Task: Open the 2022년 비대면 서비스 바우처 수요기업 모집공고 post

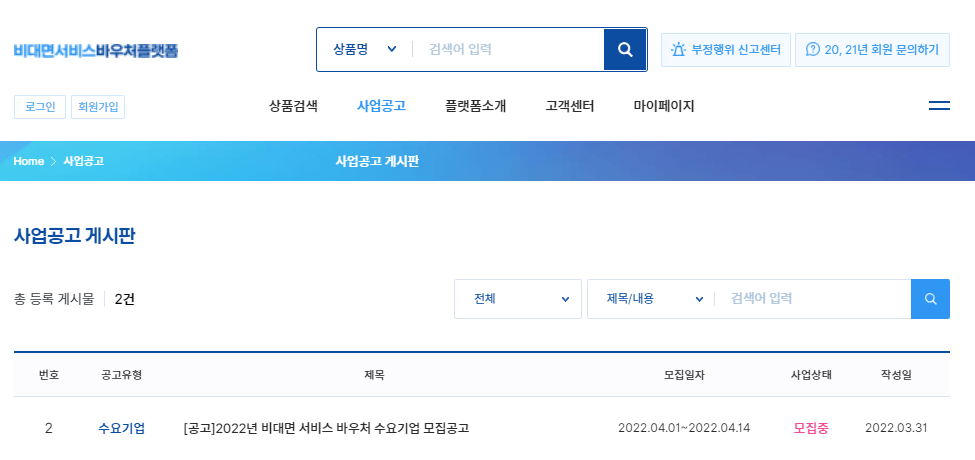Action: pyautogui.click(x=326, y=428)
